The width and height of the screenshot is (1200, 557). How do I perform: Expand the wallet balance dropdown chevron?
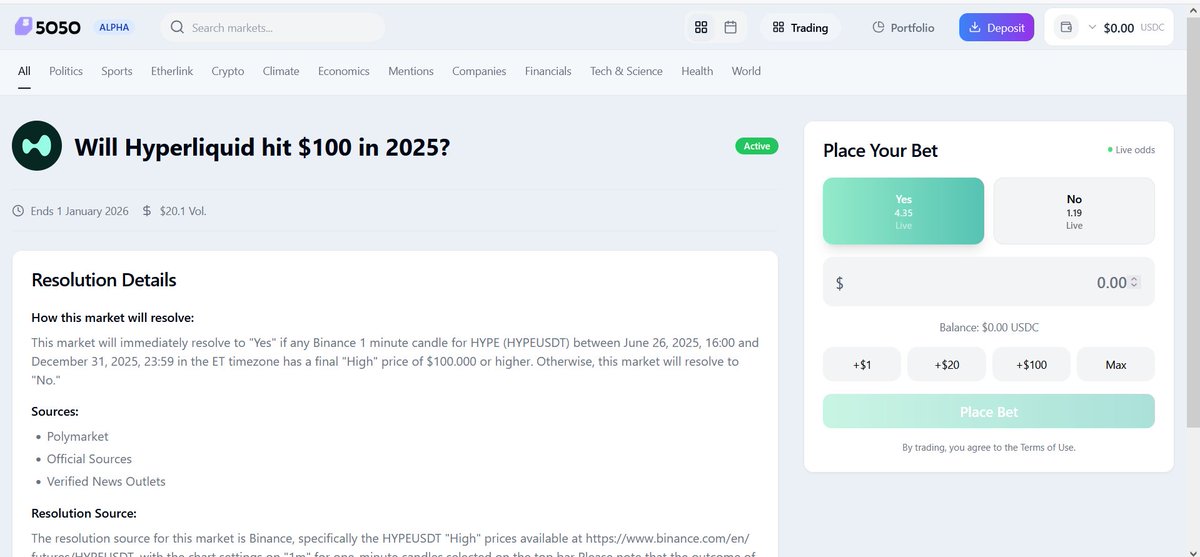[x=1092, y=28]
